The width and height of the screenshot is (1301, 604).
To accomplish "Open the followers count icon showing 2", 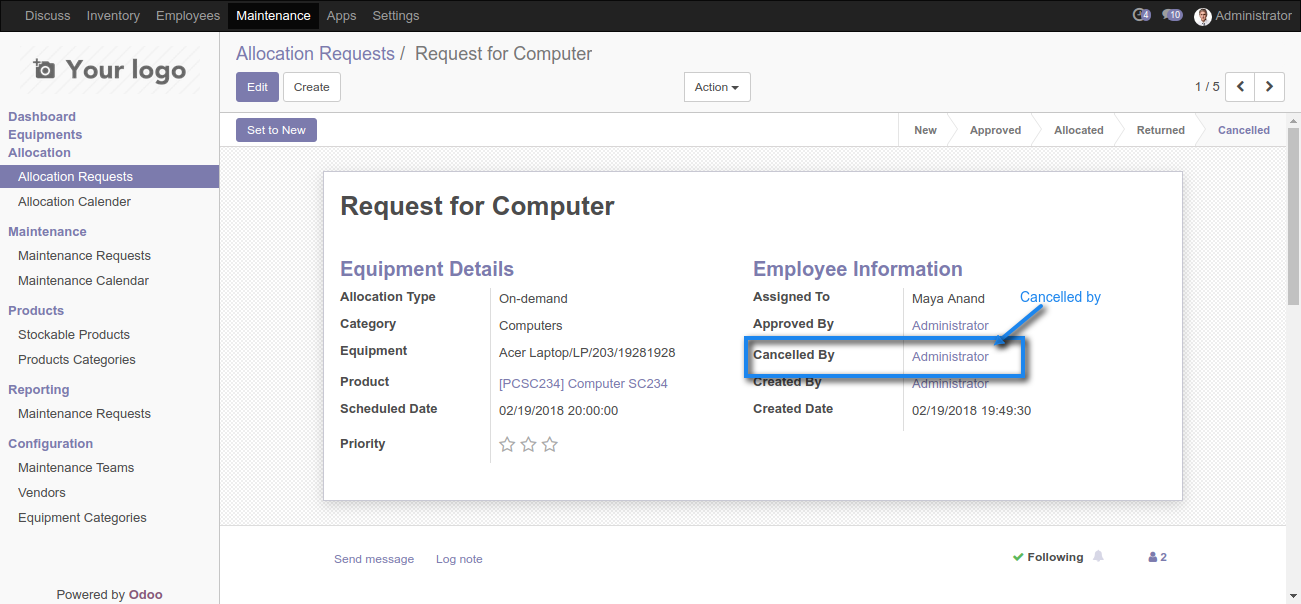I will coord(1158,557).
